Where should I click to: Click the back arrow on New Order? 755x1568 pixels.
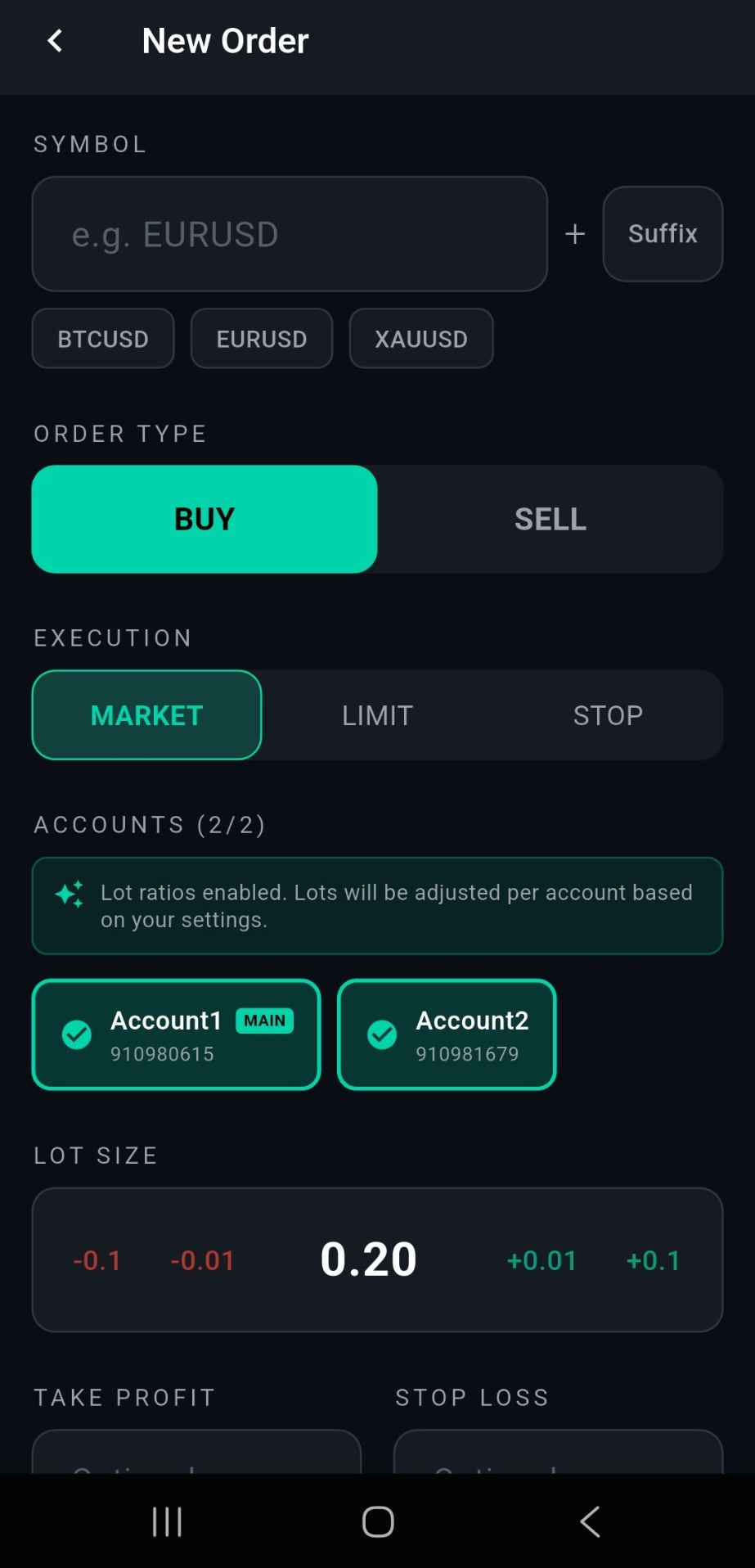pyautogui.click(x=54, y=39)
